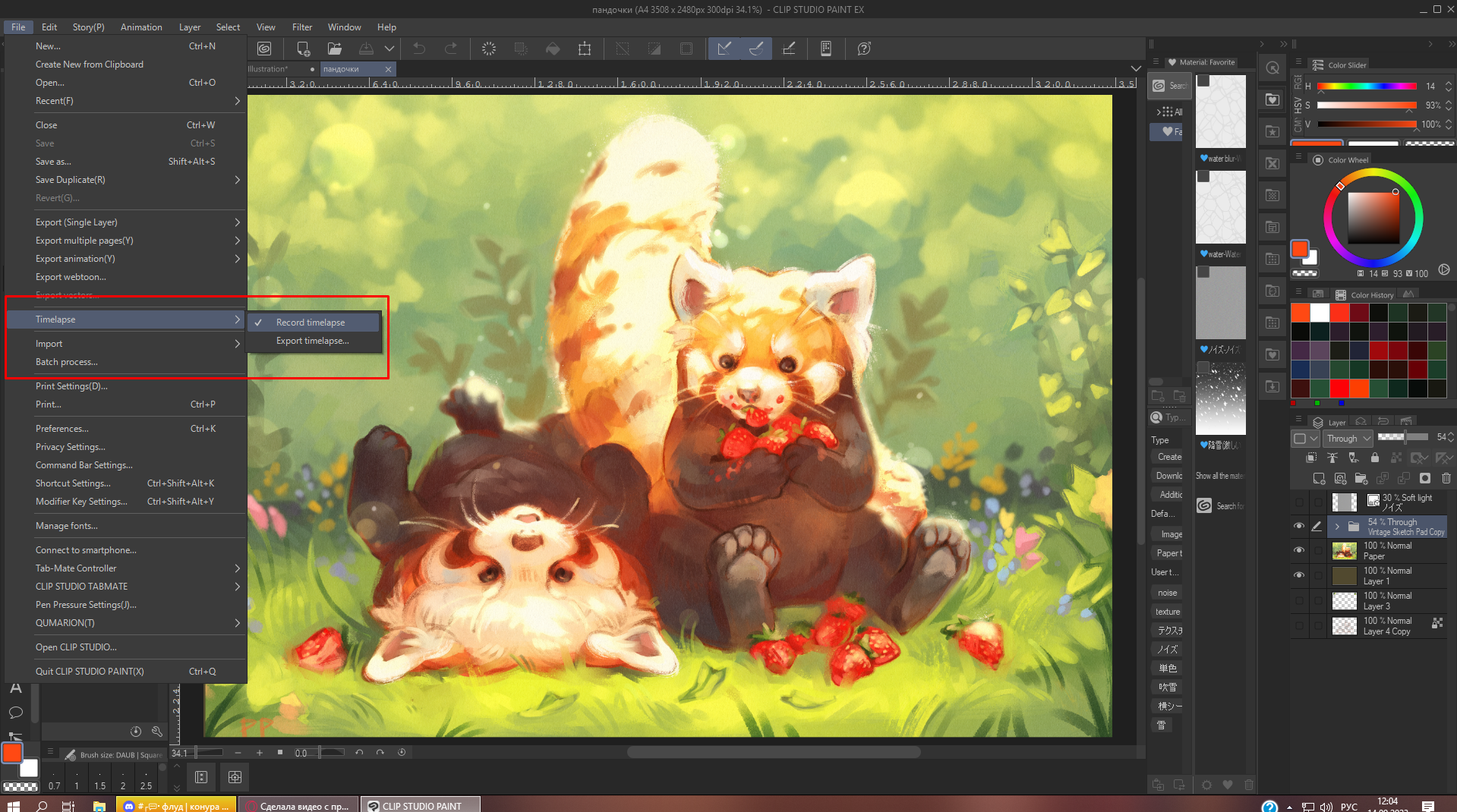Expand Save Duplicate(R) submenu
This screenshot has width=1457, height=812.
click(x=126, y=180)
